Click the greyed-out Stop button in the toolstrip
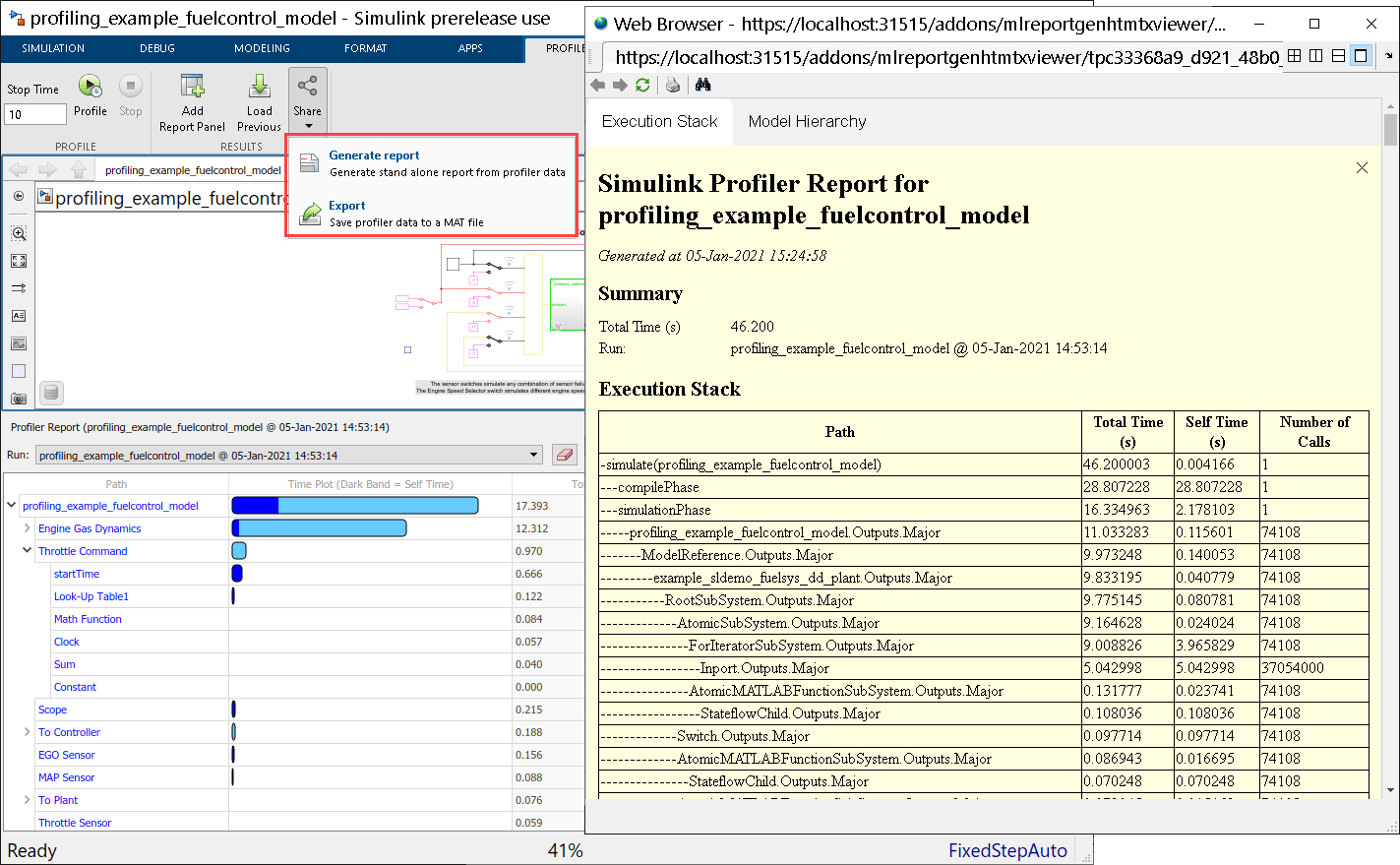The height and width of the screenshot is (865, 1400). tap(131, 96)
